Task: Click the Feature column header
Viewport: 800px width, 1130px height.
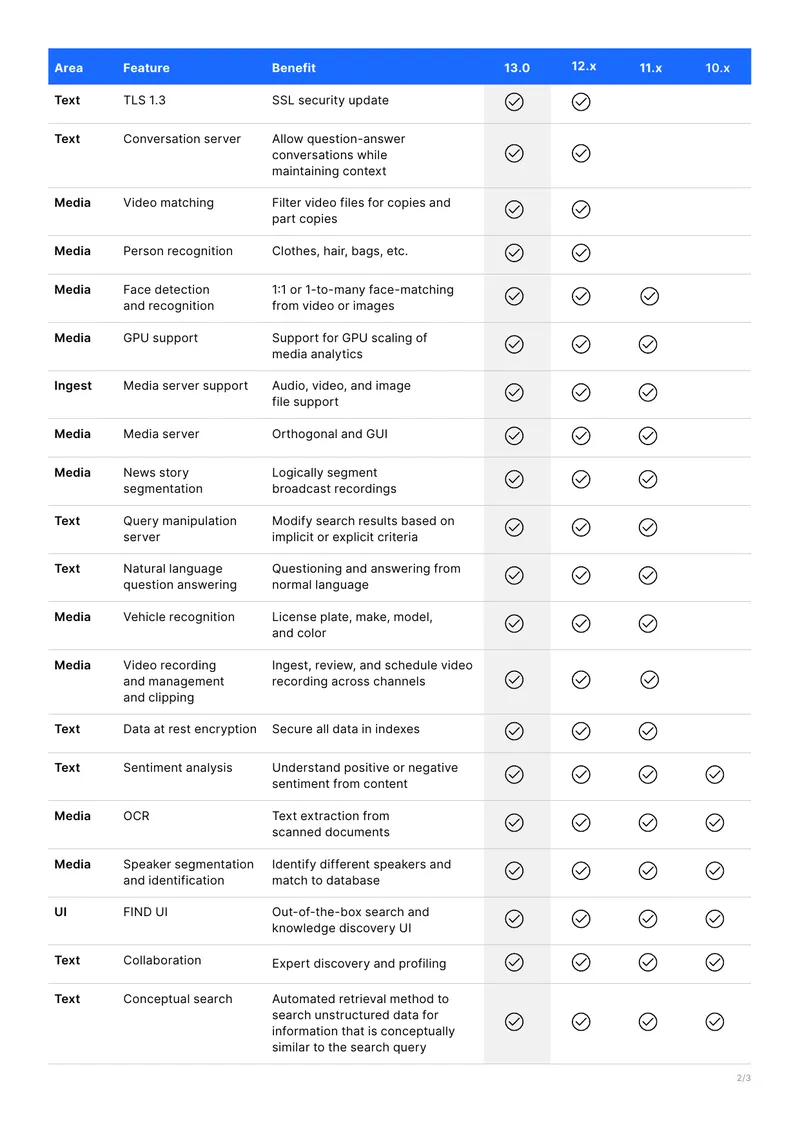Action: tap(146, 68)
